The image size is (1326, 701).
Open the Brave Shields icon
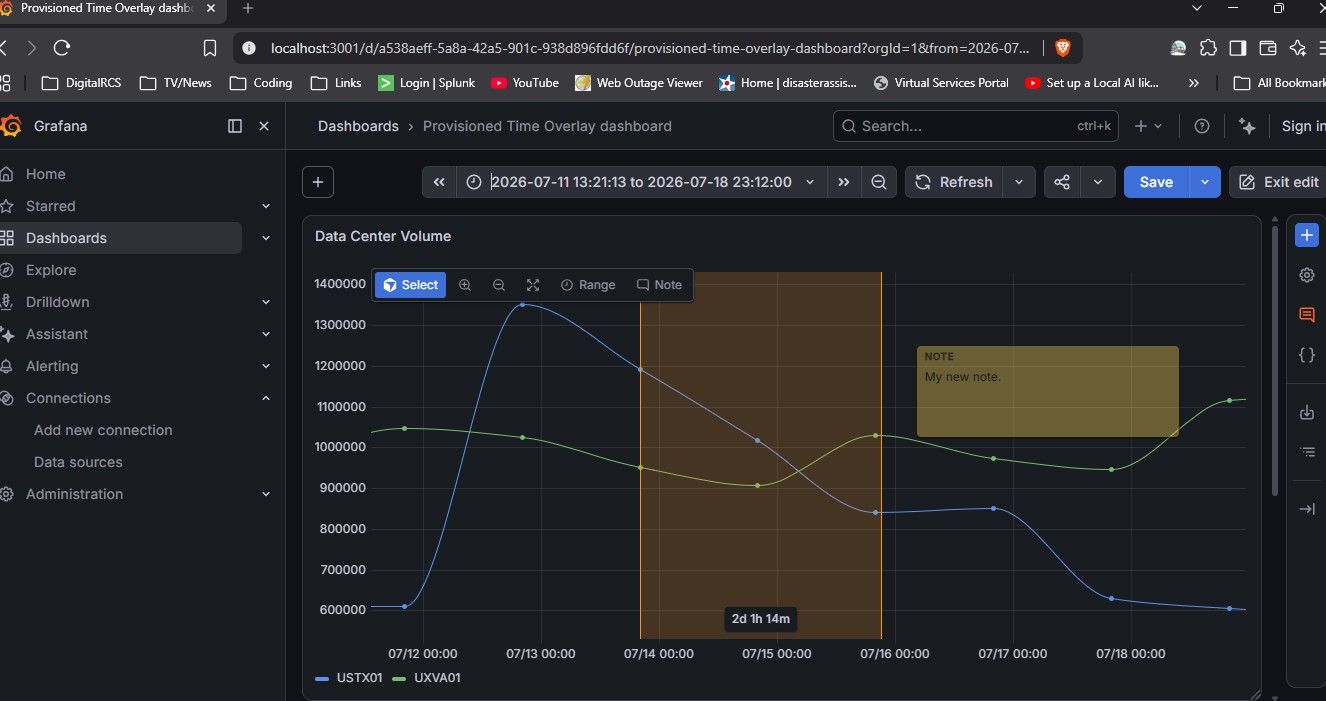1062,47
